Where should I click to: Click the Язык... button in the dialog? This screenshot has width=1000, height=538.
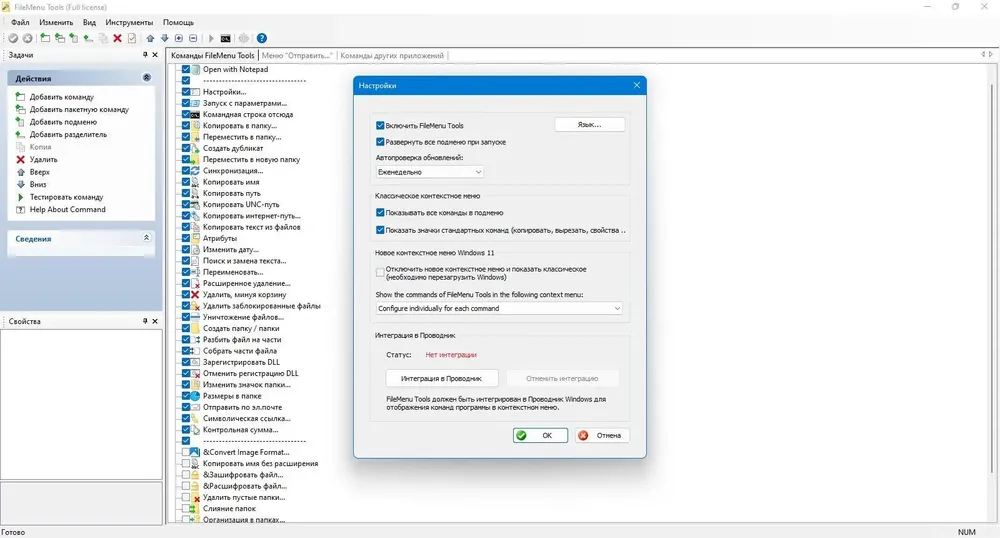click(589, 125)
